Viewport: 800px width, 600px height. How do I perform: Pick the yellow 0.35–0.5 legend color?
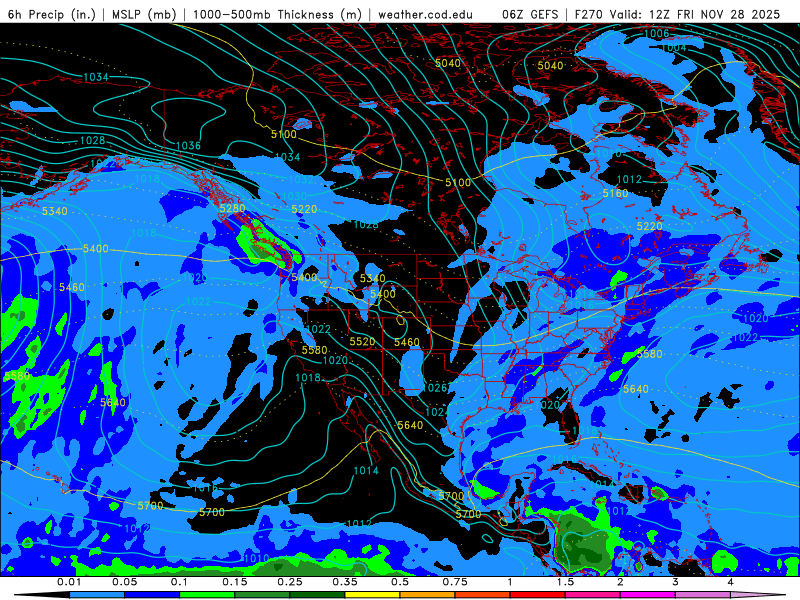point(372,595)
